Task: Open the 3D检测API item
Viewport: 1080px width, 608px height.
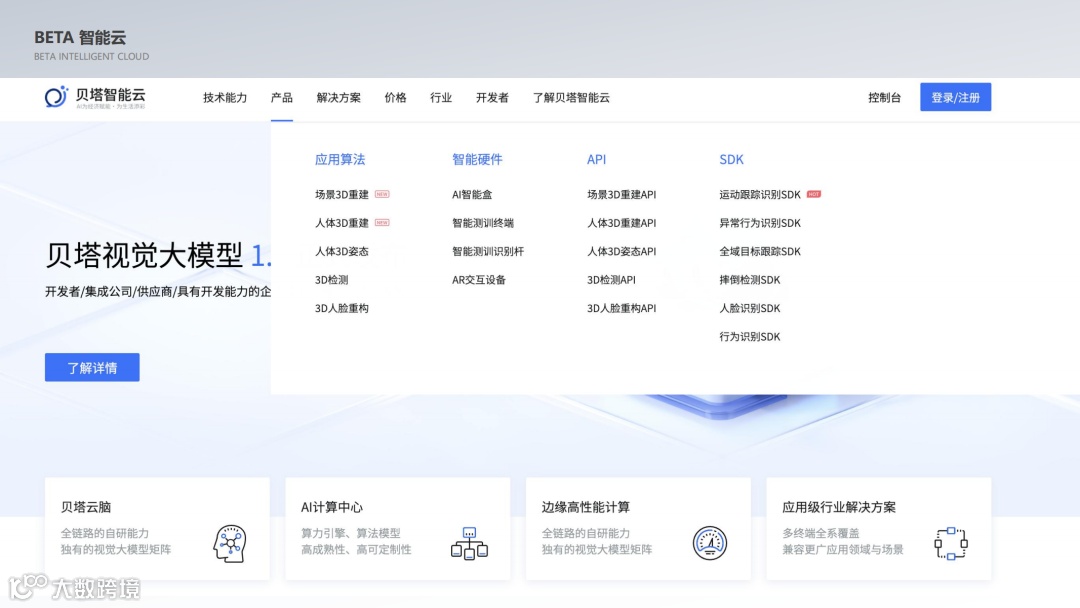Action: [611, 280]
